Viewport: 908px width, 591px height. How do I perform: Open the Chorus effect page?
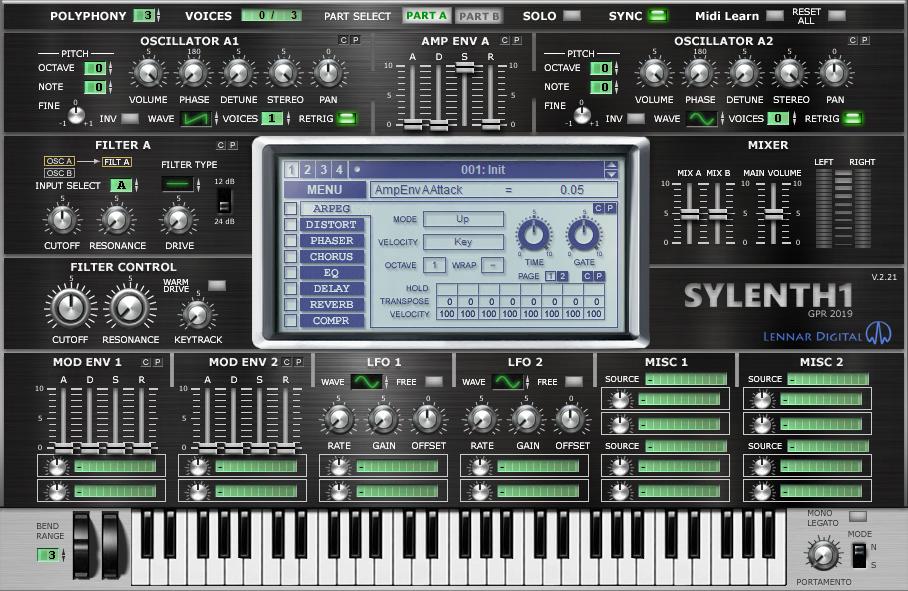tap(331, 256)
